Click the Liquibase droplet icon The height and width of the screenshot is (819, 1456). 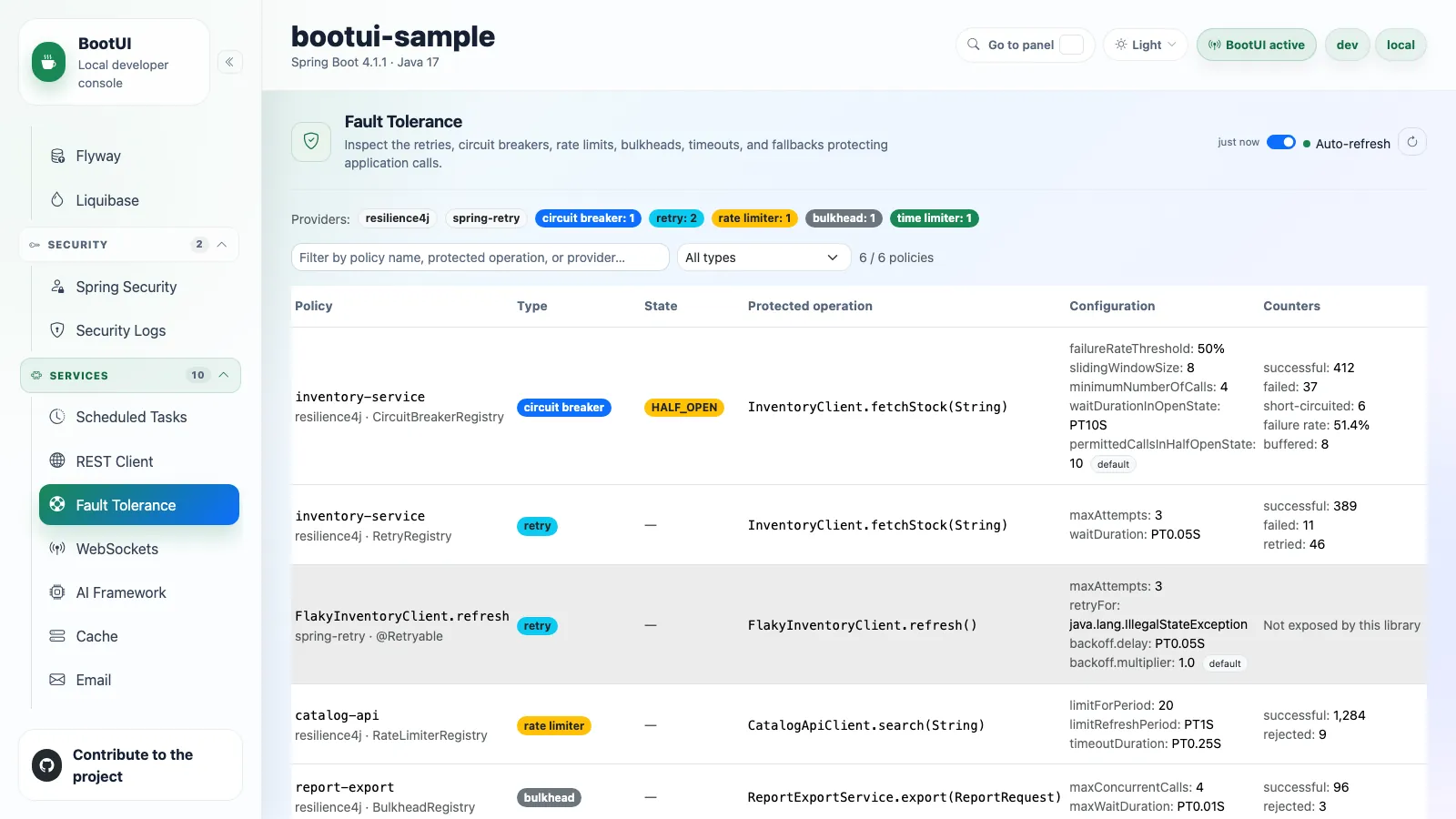click(x=57, y=200)
